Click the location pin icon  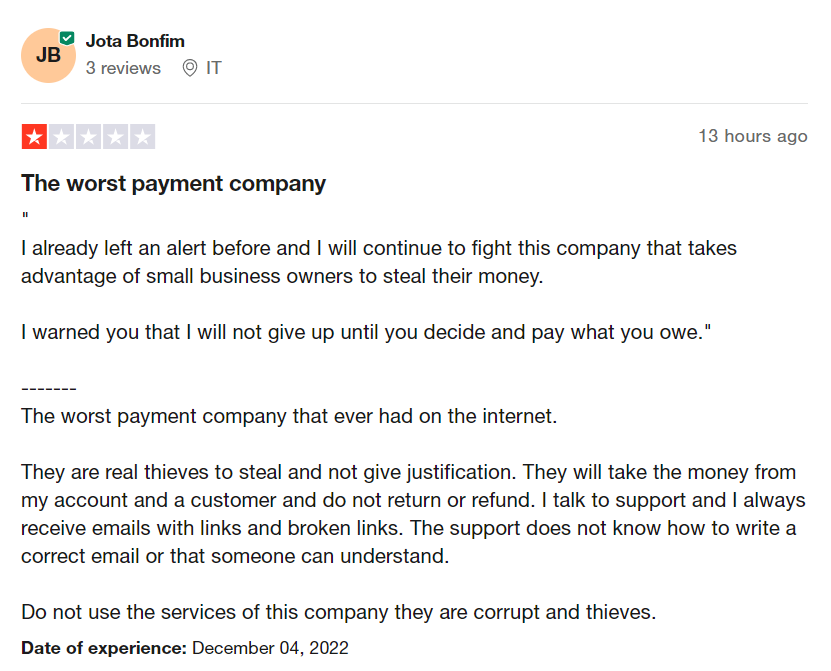(x=190, y=68)
